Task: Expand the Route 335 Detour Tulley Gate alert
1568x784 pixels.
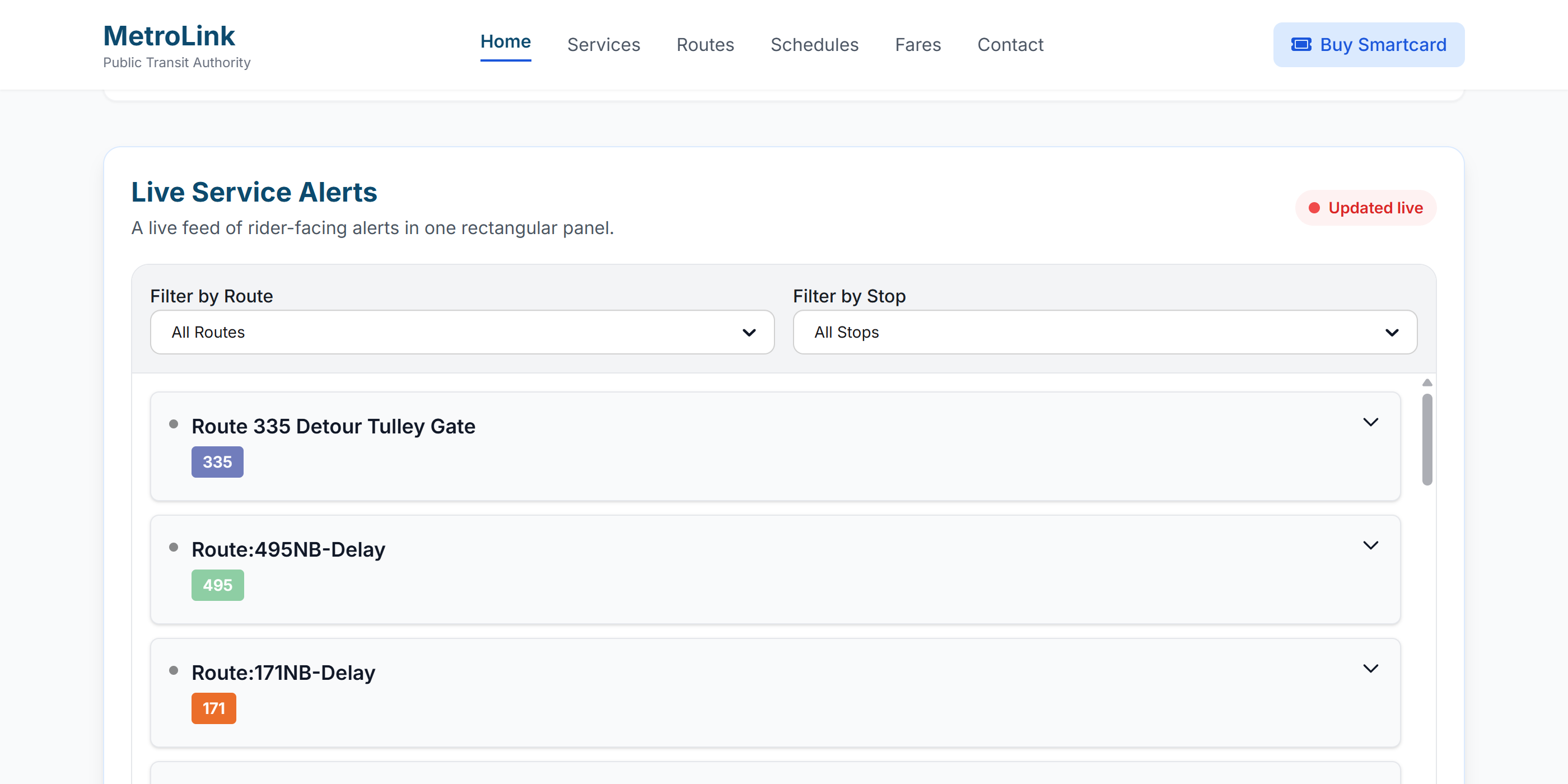Action: point(1370,422)
